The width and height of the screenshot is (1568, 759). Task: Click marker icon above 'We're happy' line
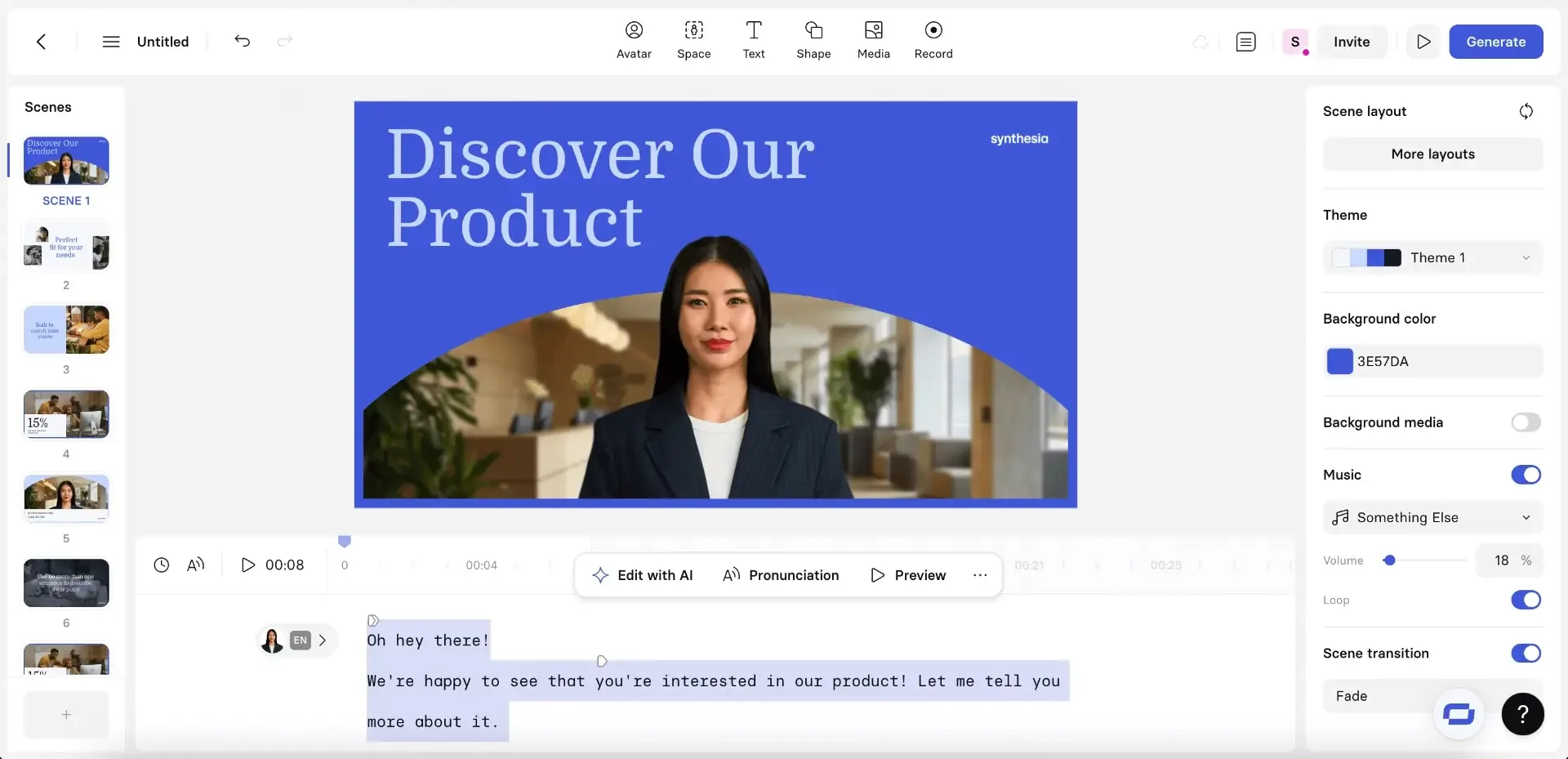coord(602,661)
